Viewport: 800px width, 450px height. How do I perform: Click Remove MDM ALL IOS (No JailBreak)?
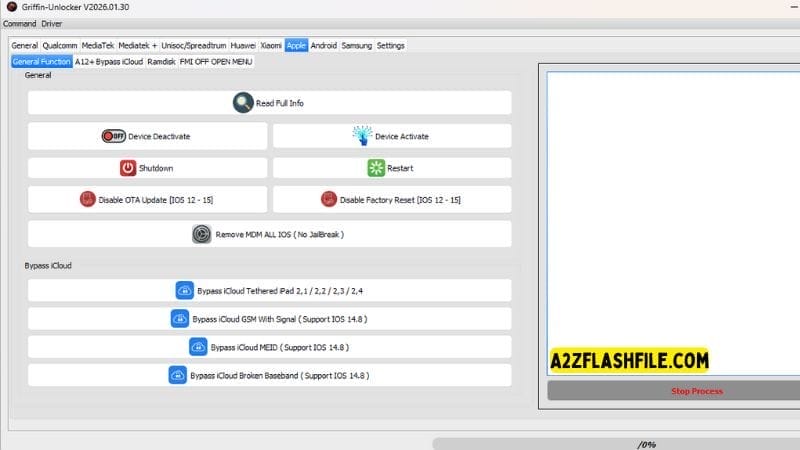coord(269,234)
